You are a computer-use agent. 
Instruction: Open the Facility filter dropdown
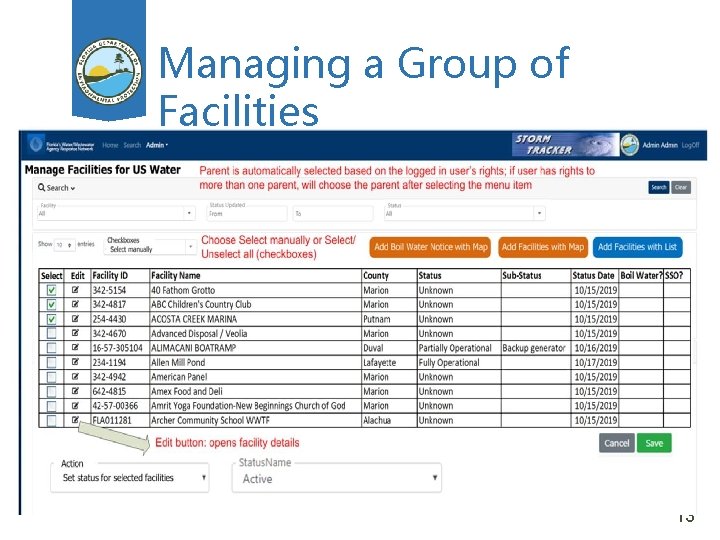tap(116, 213)
